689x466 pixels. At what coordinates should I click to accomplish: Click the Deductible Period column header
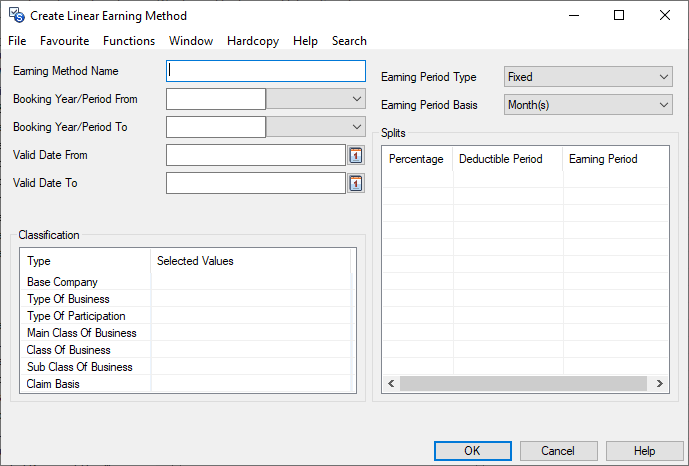pyautogui.click(x=508, y=159)
